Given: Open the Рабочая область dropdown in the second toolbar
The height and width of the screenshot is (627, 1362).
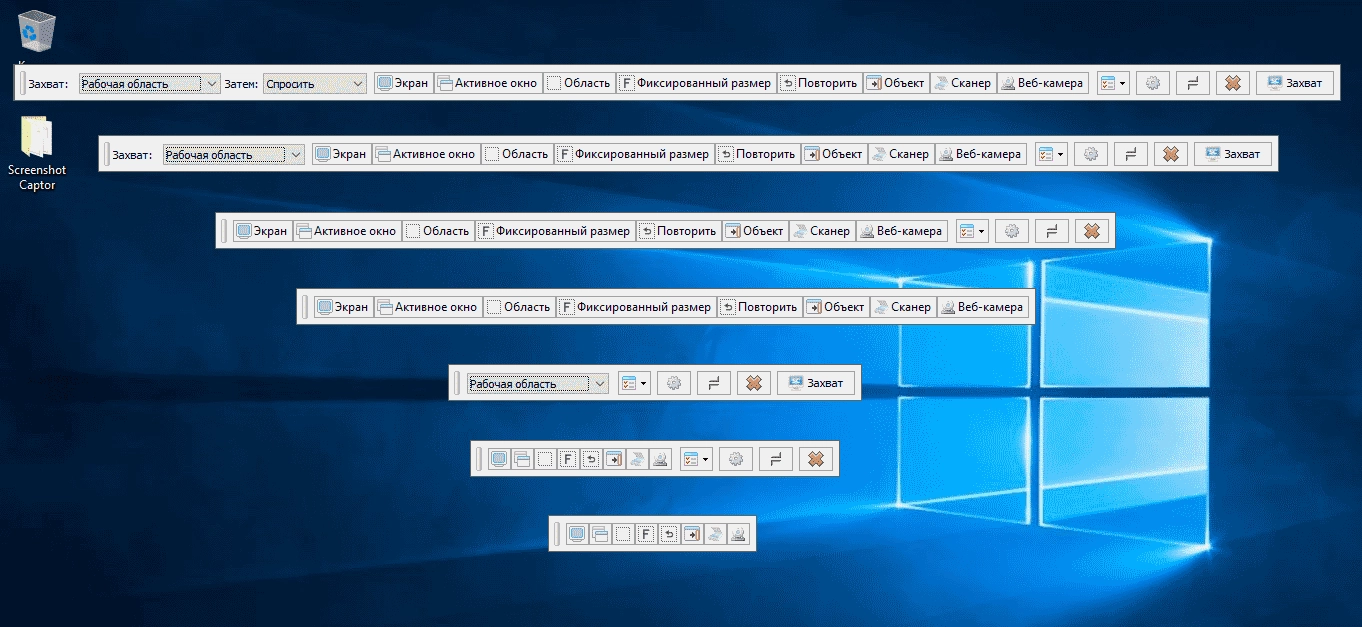Looking at the screenshot, I should 233,155.
